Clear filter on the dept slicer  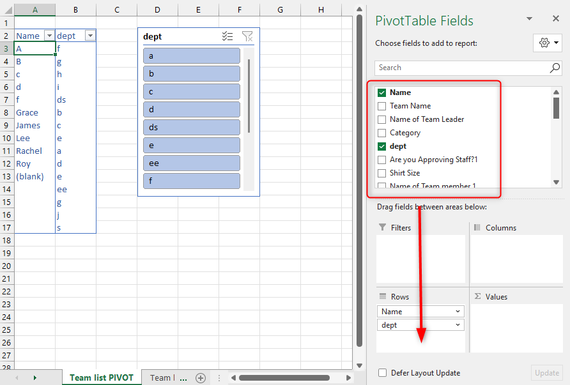coord(248,36)
